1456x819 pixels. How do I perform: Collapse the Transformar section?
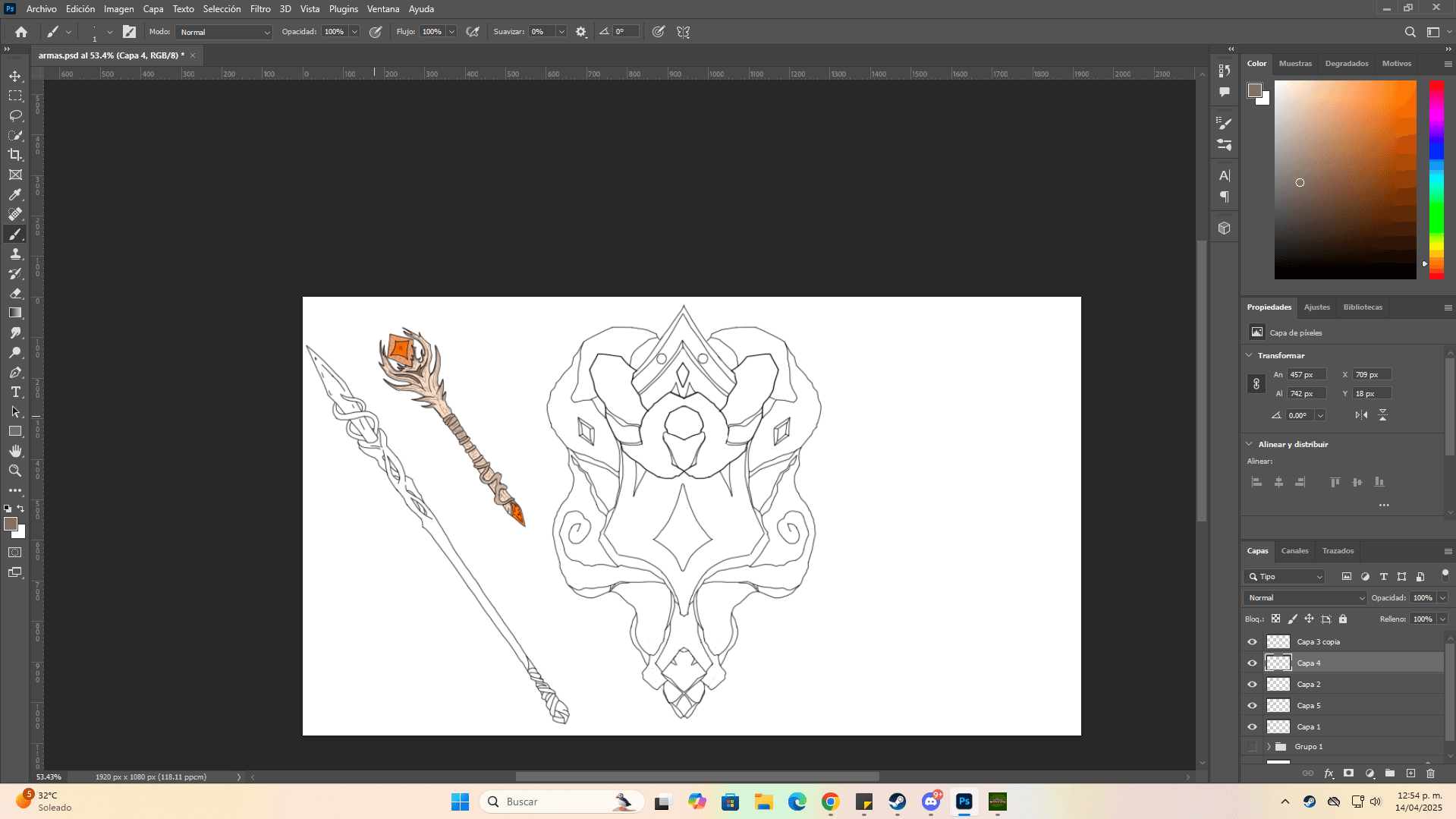(1250, 355)
